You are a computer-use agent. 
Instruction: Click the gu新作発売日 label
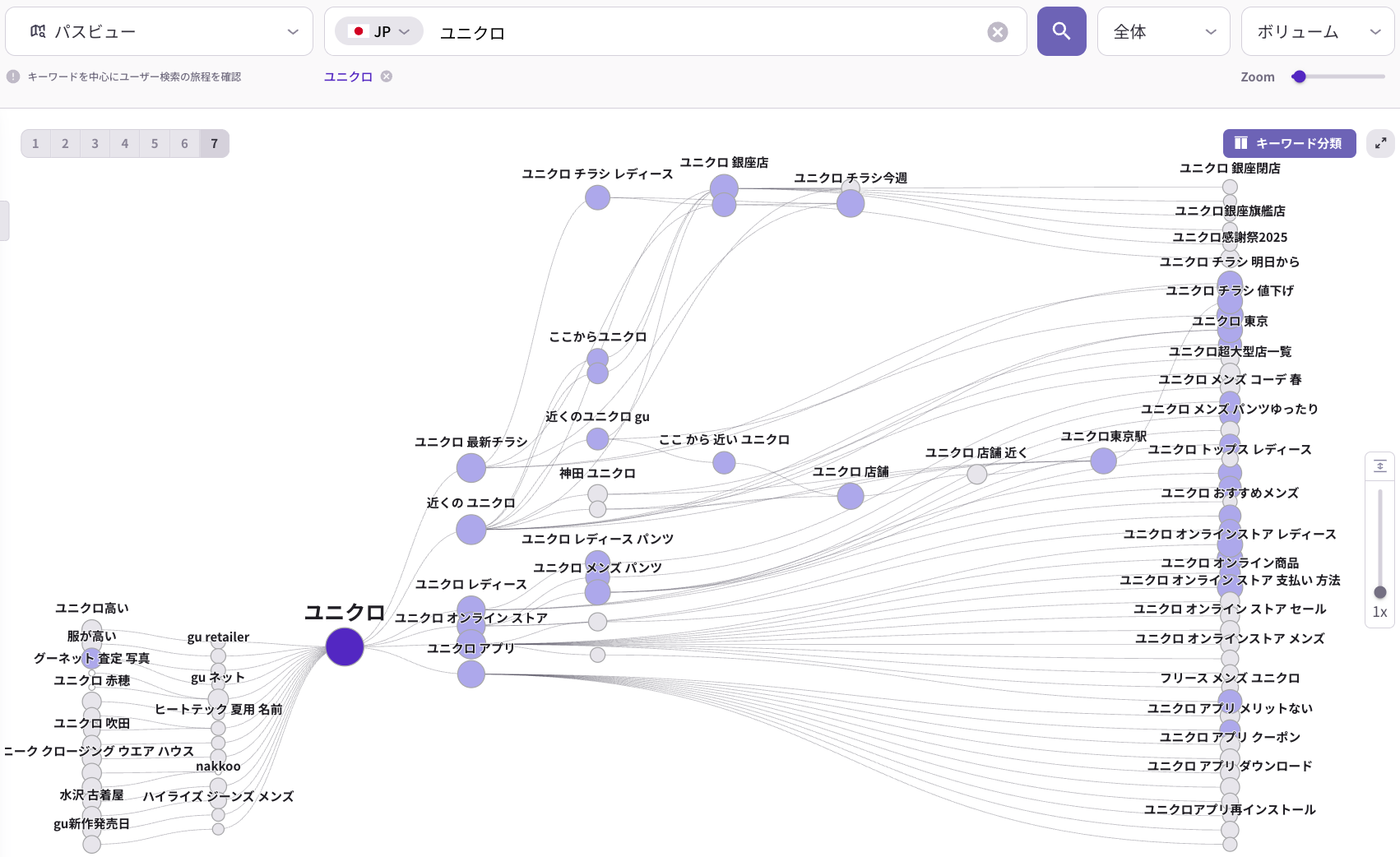(x=91, y=824)
